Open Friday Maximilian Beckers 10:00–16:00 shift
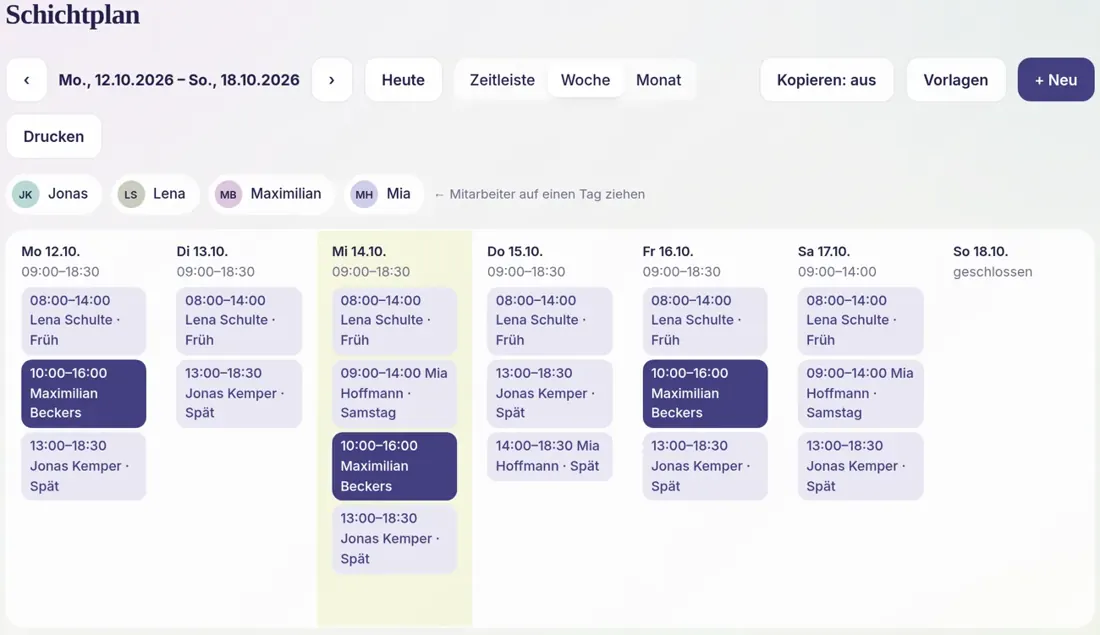The width and height of the screenshot is (1100, 635). 705,394
